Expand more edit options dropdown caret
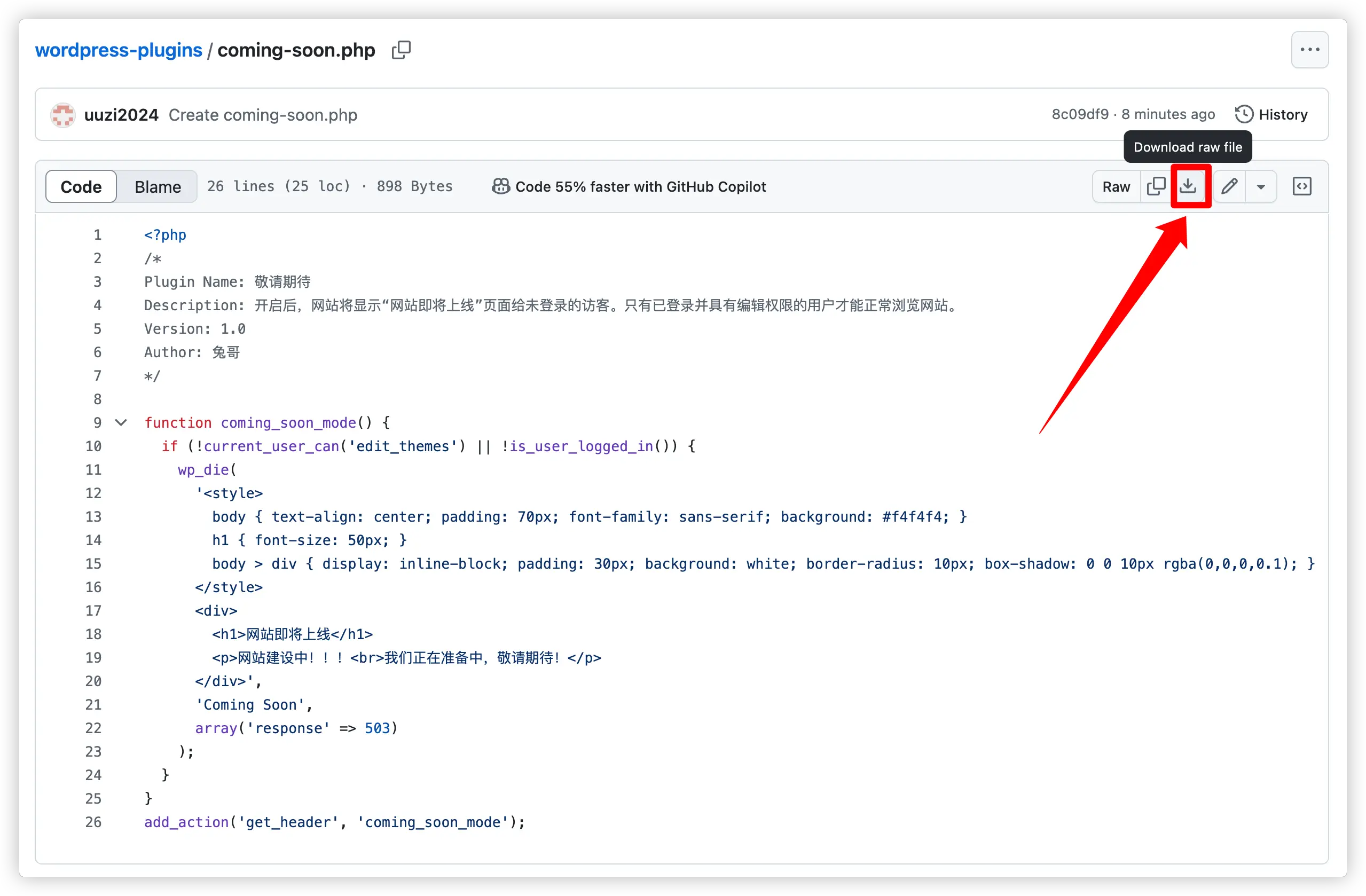 click(x=1261, y=186)
